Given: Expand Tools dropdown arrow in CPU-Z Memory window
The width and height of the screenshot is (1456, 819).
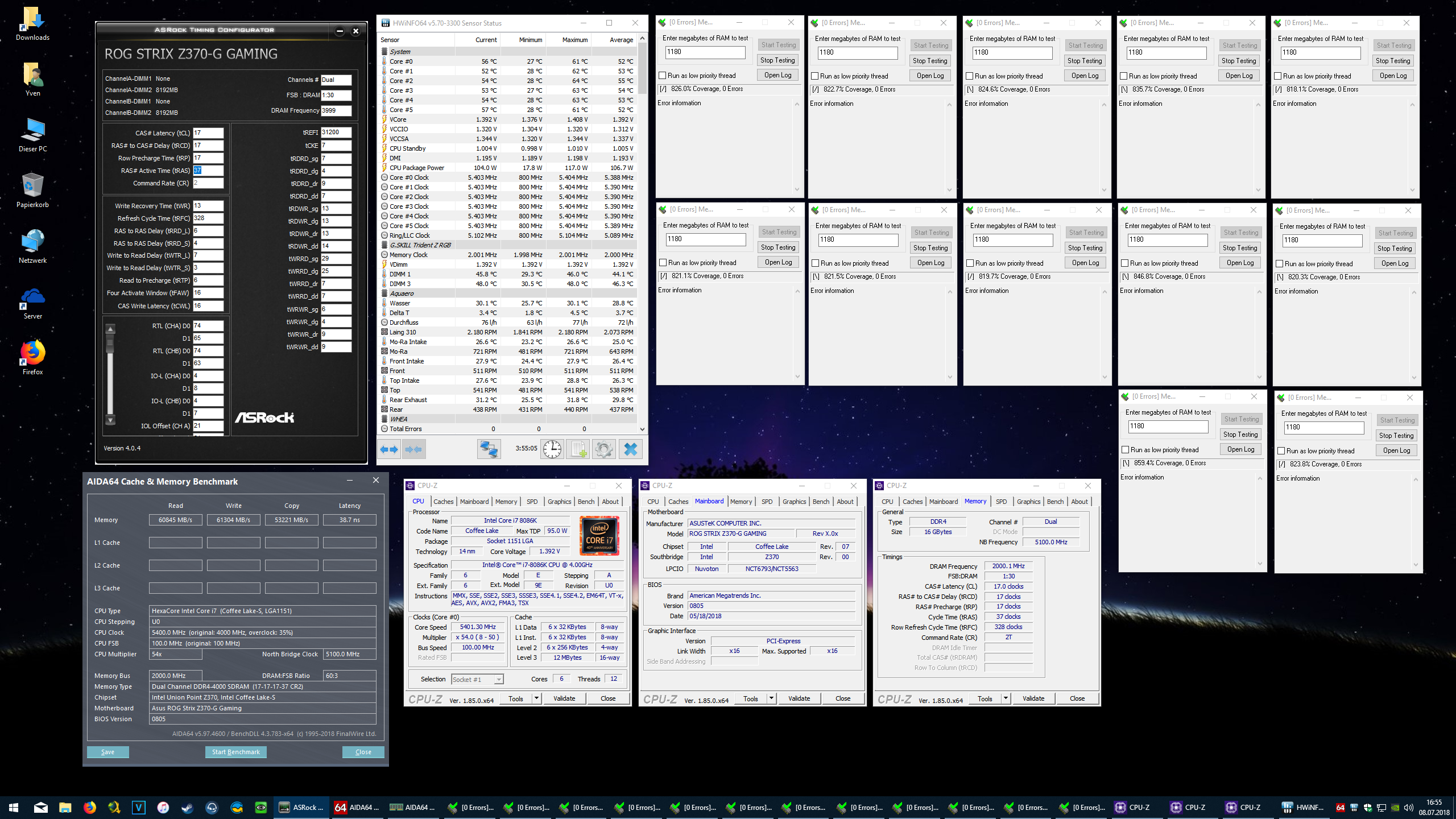Looking at the screenshot, I should [1006, 698].
